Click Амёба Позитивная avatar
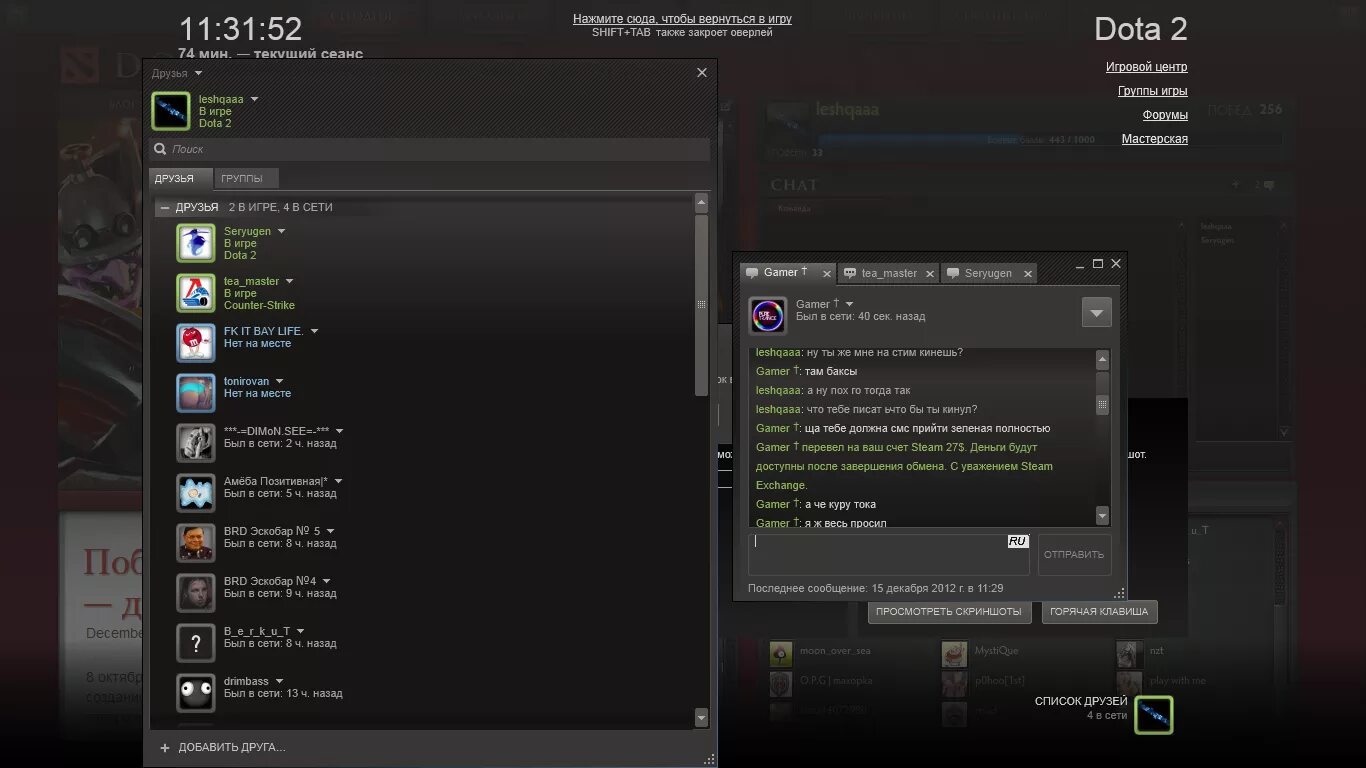This screenshot has height=768, width=1366. pyautogui.click(x=196, y=493)
